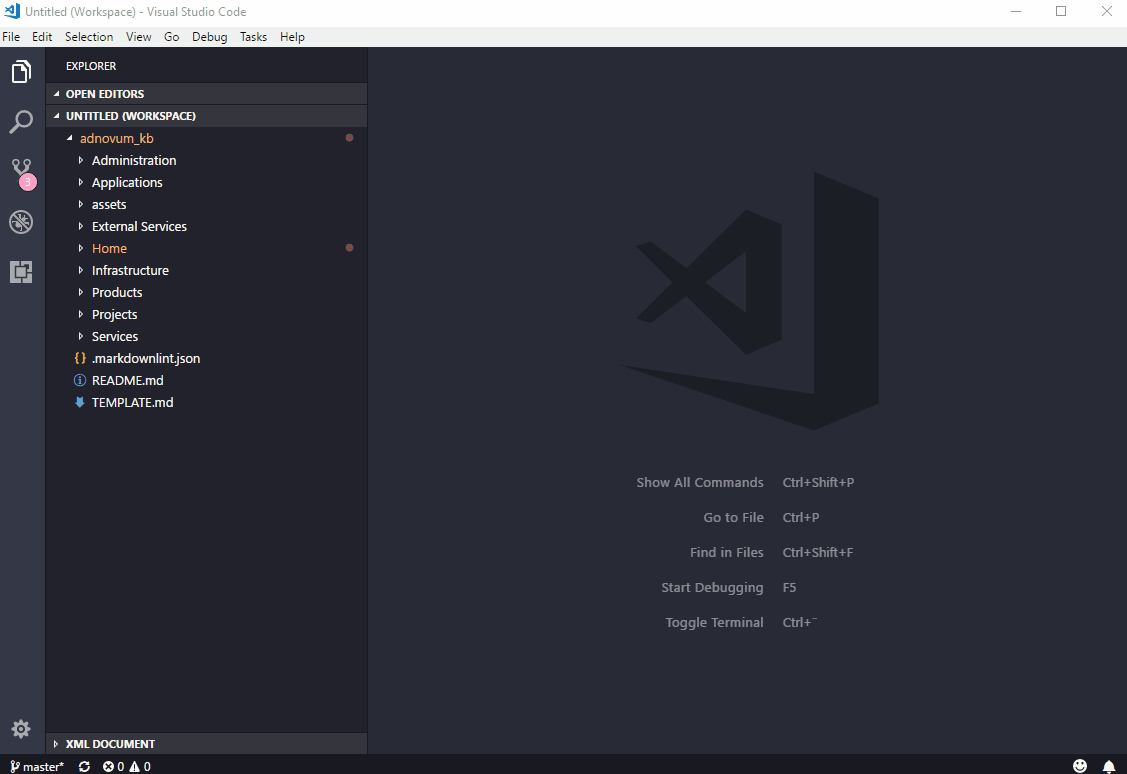Open the Extensions view icon

22,272
